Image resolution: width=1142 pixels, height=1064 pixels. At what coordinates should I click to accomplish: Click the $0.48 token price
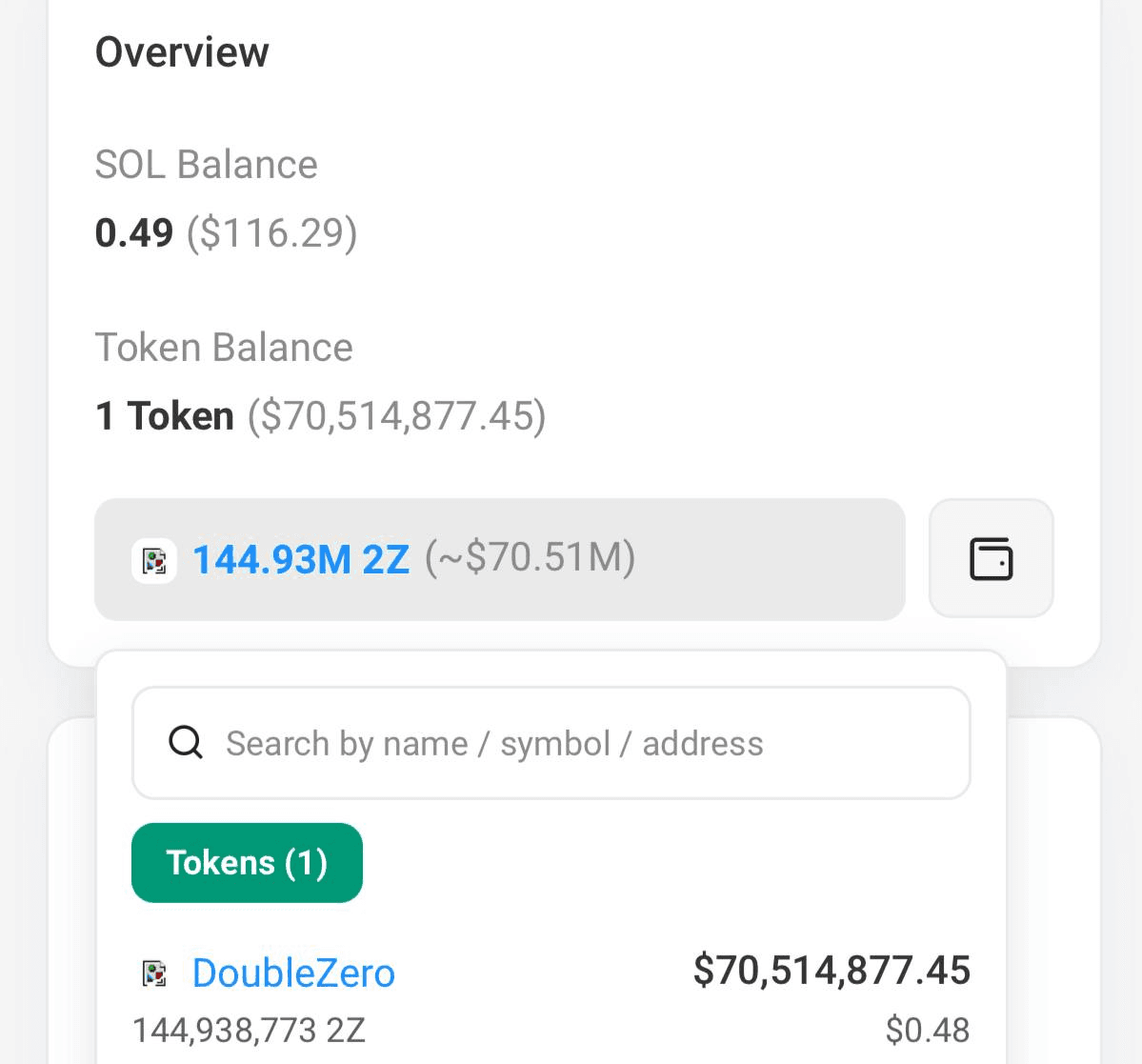927,1030
